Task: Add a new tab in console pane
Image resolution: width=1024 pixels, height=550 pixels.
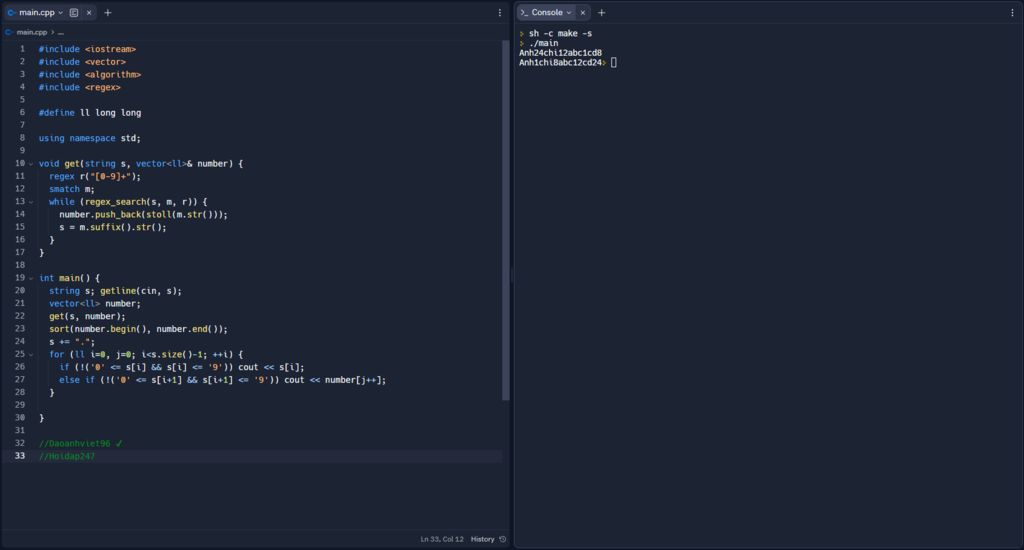Action: pyautogui.click(x=602, y=13)
